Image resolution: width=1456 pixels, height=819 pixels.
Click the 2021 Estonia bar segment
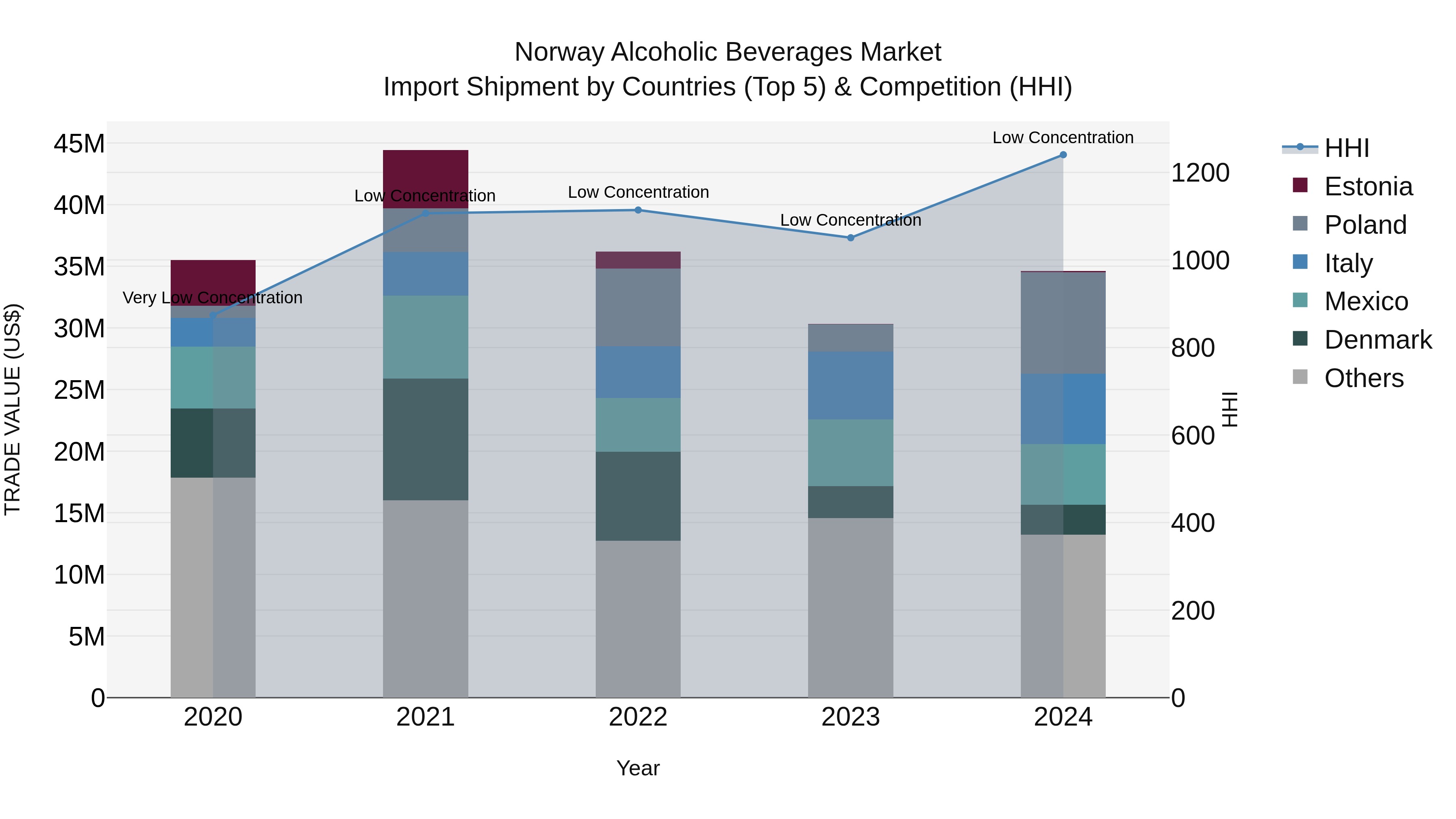(x=425, y=179)
